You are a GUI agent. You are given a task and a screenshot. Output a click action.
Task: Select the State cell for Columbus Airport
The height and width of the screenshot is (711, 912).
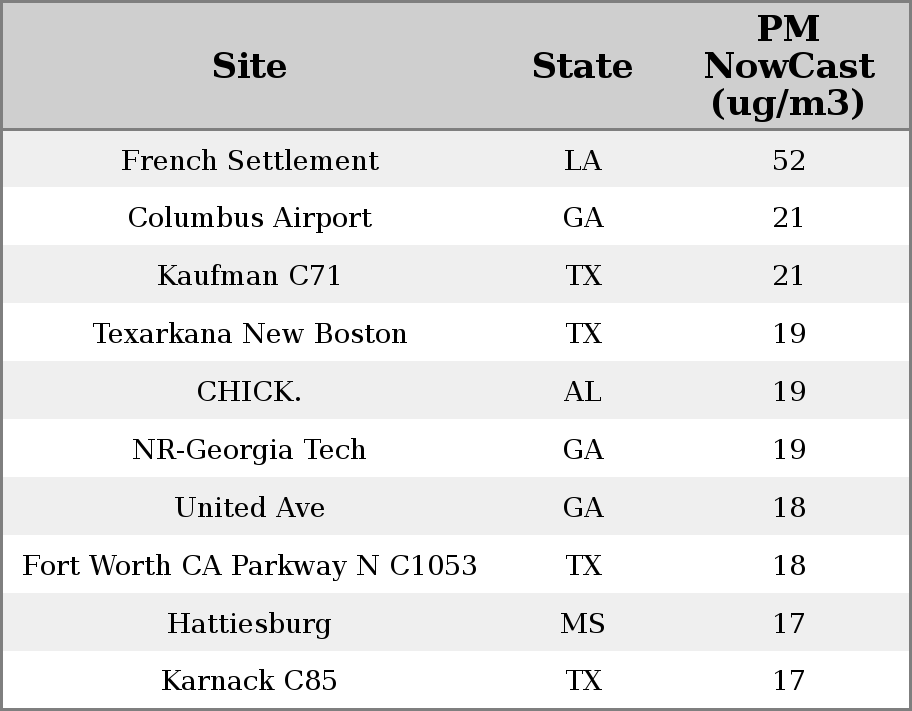pyautogui.click(x=583, y=218)
